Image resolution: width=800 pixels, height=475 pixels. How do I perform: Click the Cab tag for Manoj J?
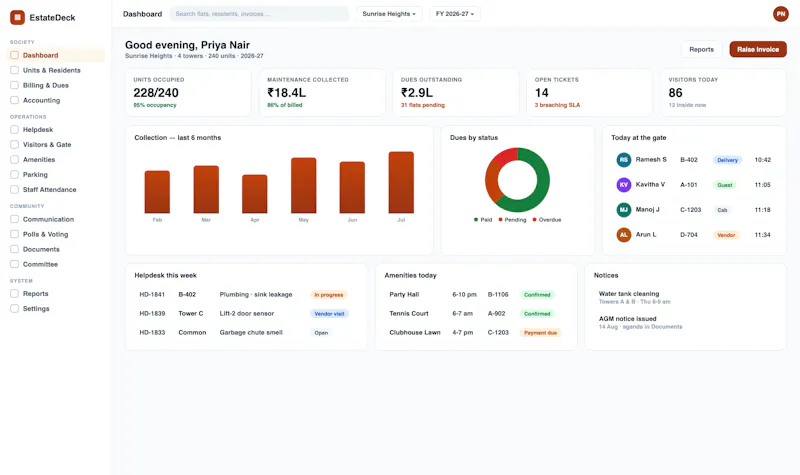point(722,210)
